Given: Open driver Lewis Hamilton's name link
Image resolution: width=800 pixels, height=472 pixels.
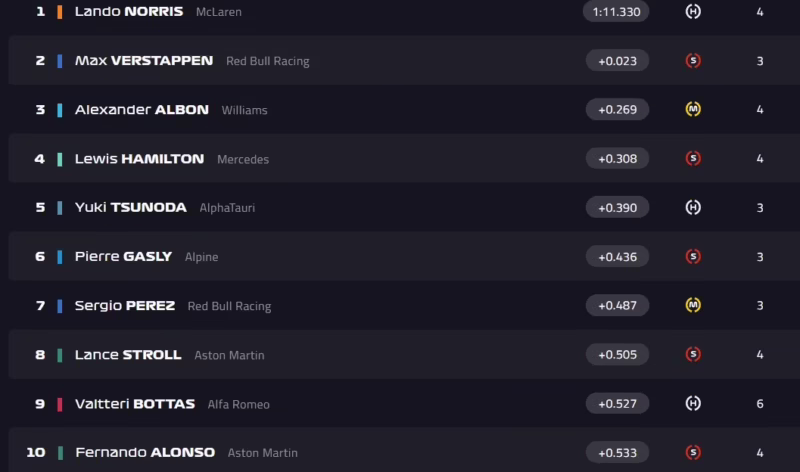Looking at the screenshot, I should coord(139,159).
